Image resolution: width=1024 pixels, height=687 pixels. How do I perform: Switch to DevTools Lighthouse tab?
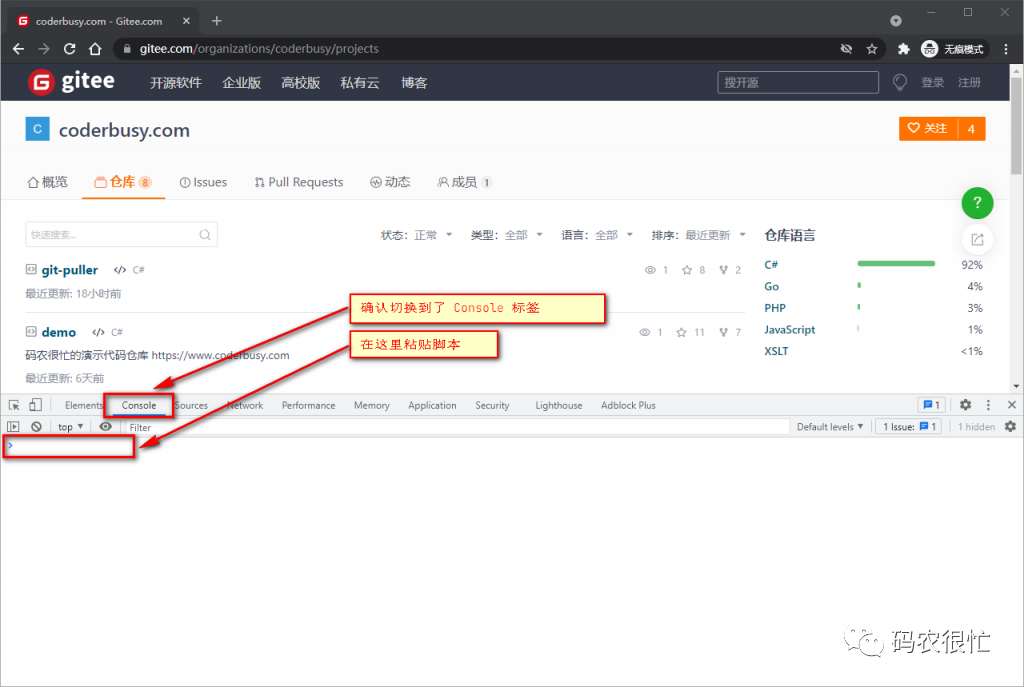[558, 405]
